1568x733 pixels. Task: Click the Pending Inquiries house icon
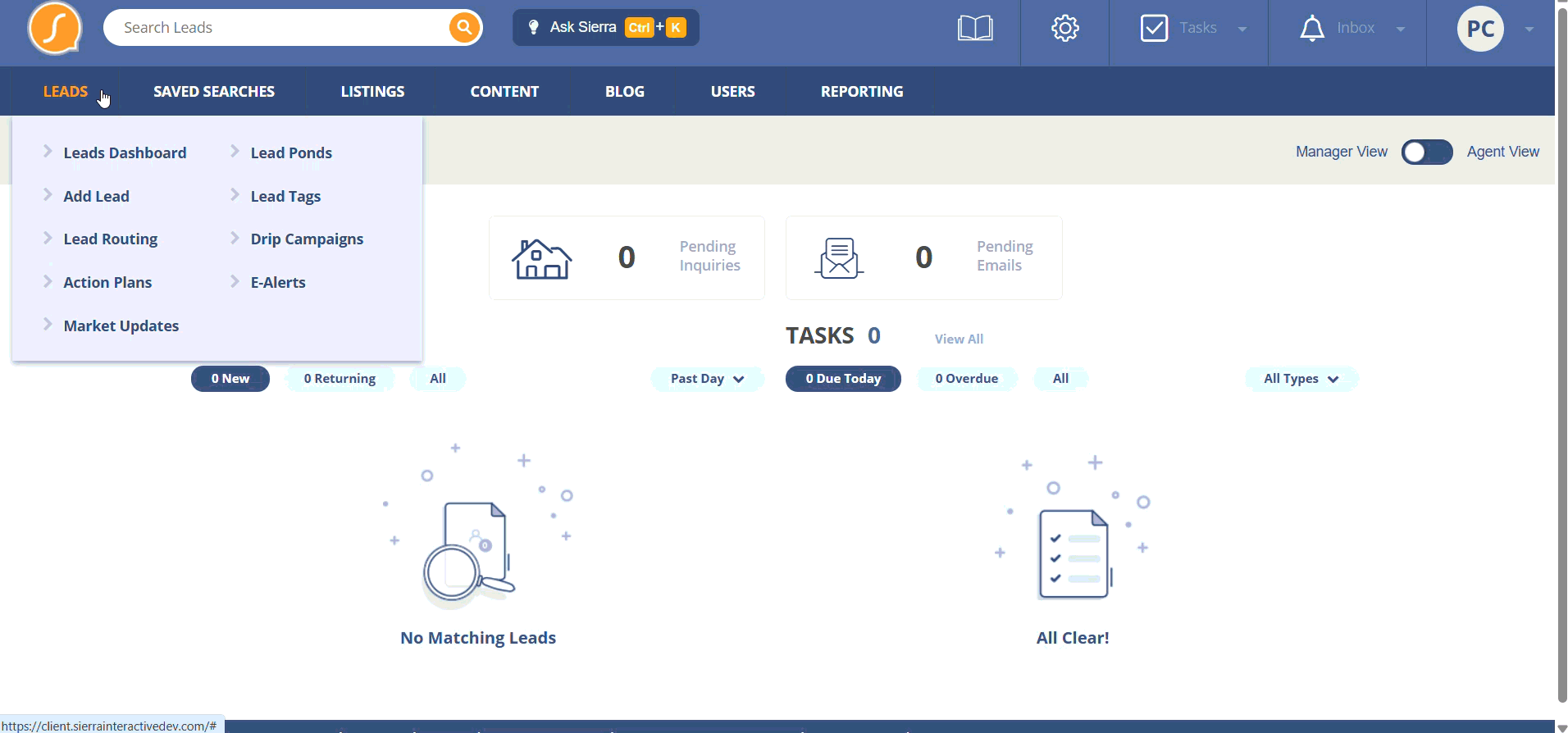pyautogui.click(x=542, y=258)
